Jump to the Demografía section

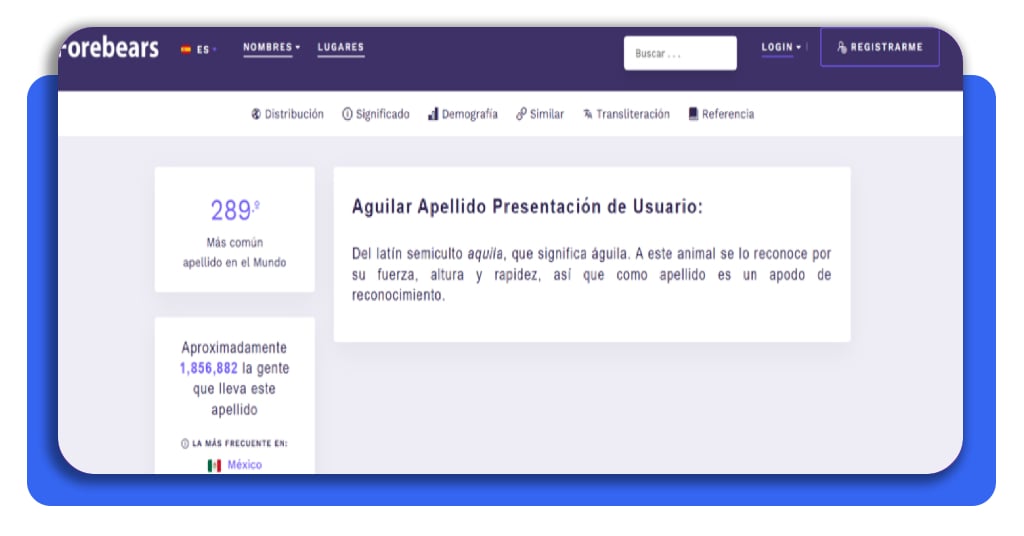point(462,114)
